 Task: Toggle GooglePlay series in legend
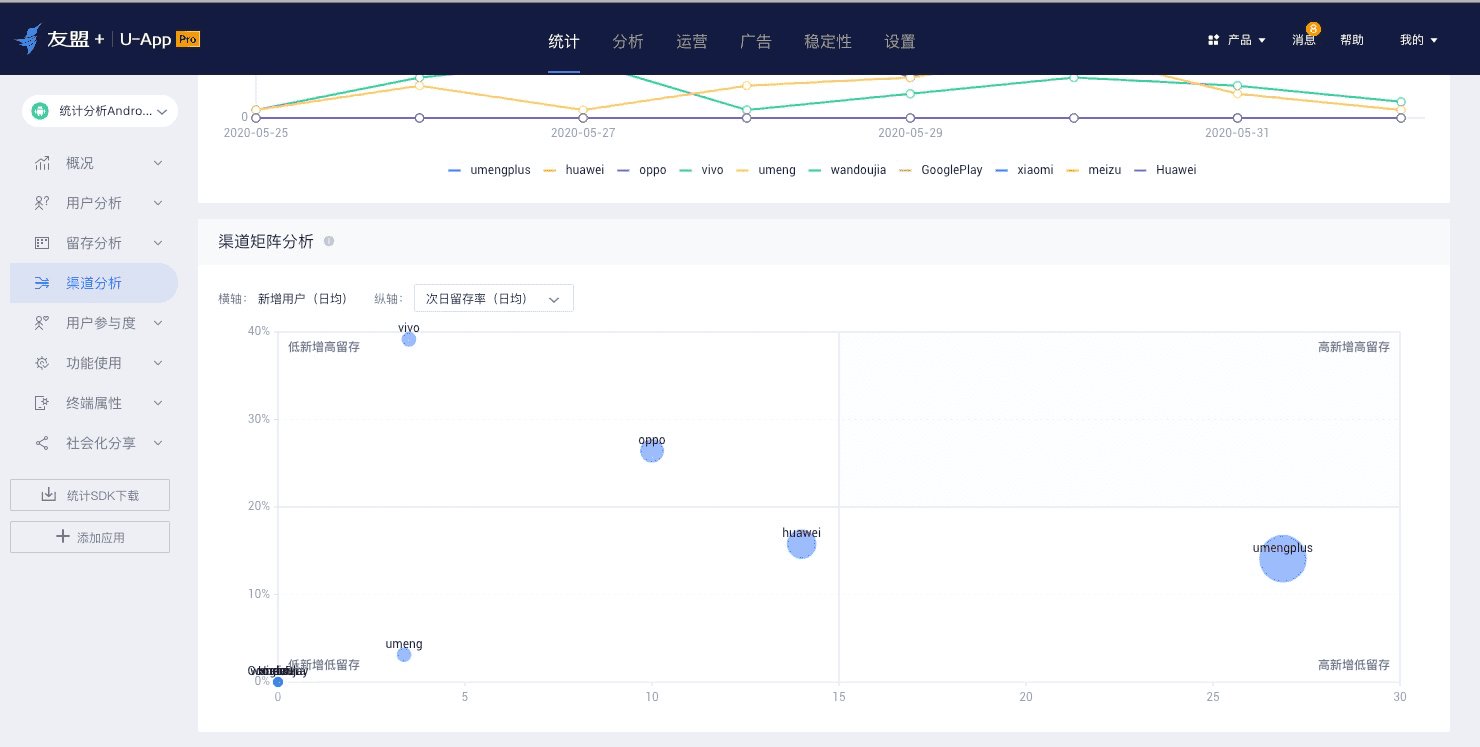[x=940, y=170]
